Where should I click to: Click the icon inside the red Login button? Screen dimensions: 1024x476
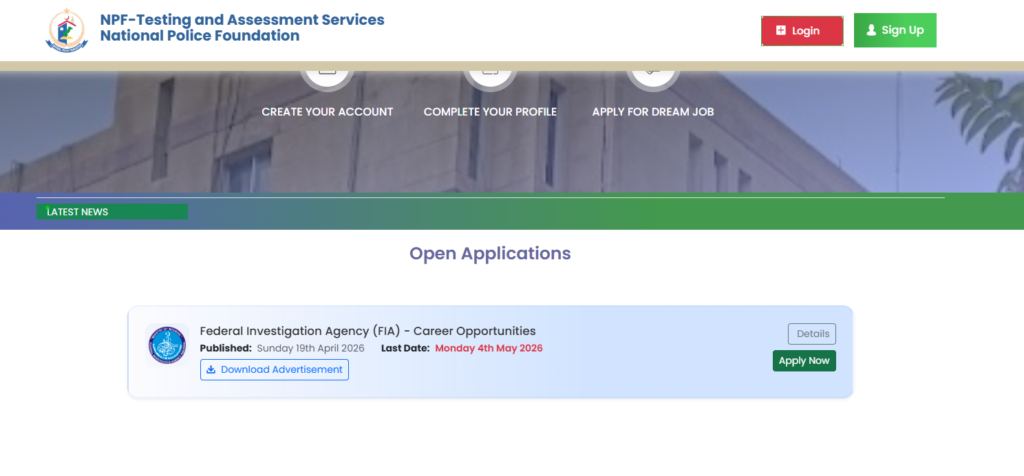[781, 31]
